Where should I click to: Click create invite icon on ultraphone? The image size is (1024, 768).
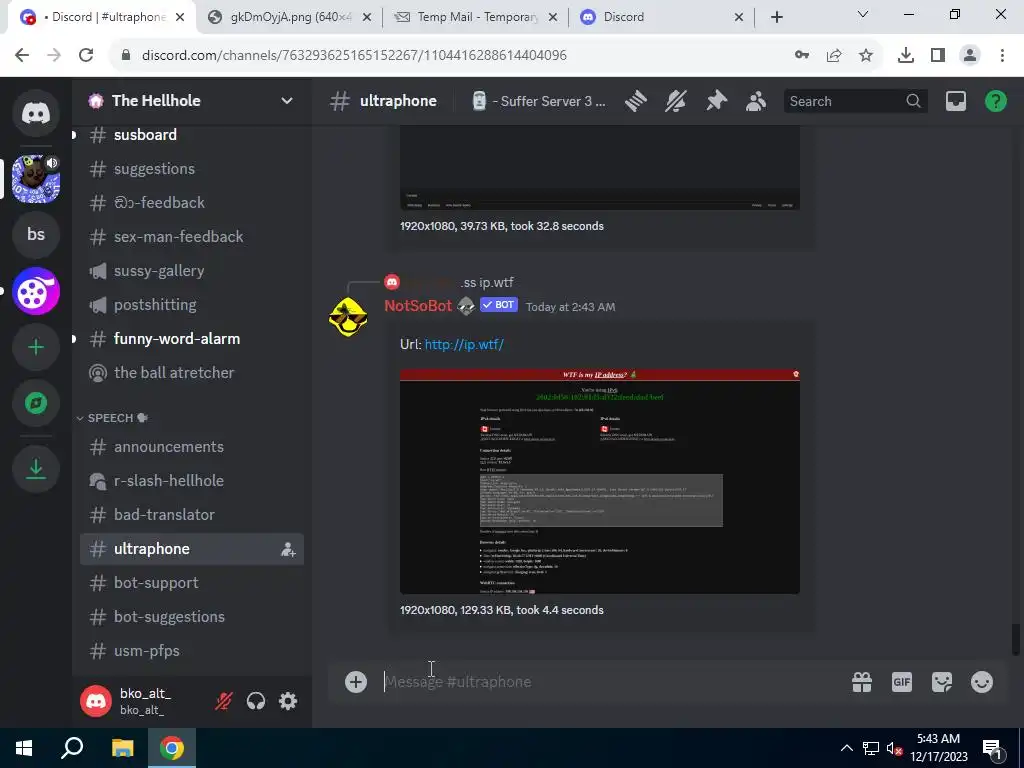tap(288, 549)
